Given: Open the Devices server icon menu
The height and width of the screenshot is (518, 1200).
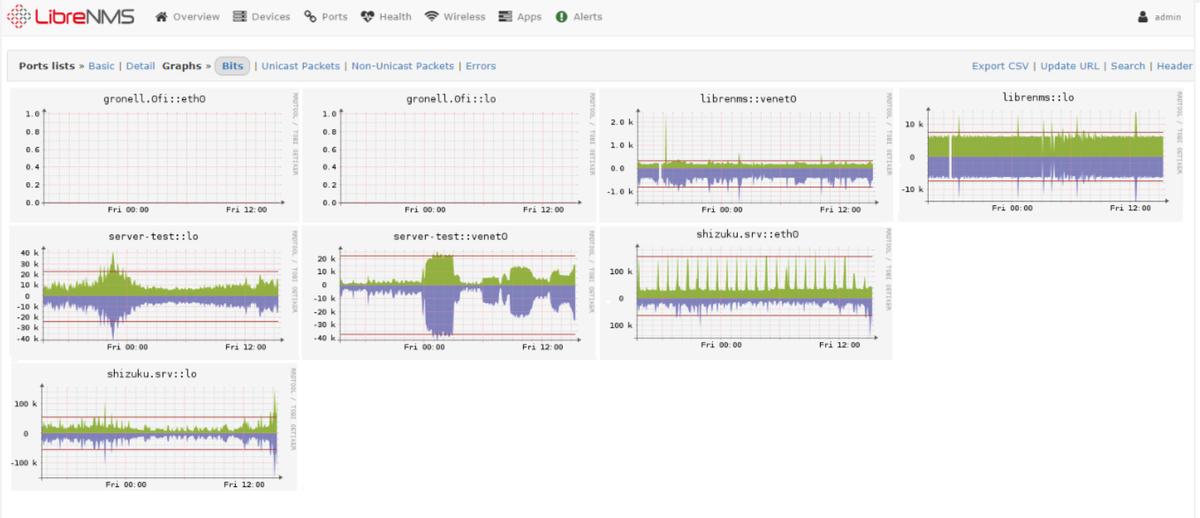Looking at the screenshot, I should (261, 17).
